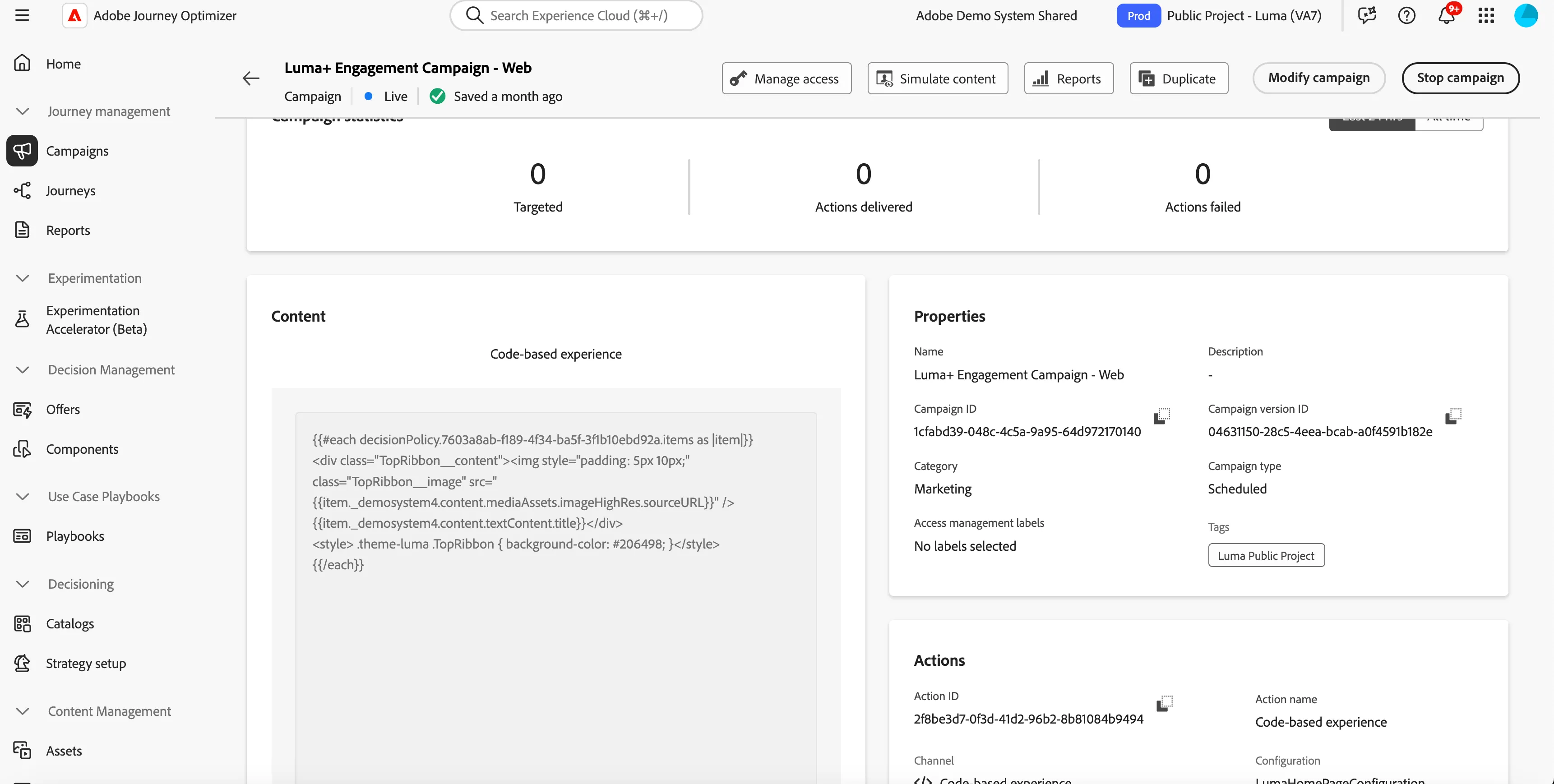Viewport: 1554px width, 784px height.
Task: Collapse the Use Case Playbooks section
Action: [x=22, y=497]
